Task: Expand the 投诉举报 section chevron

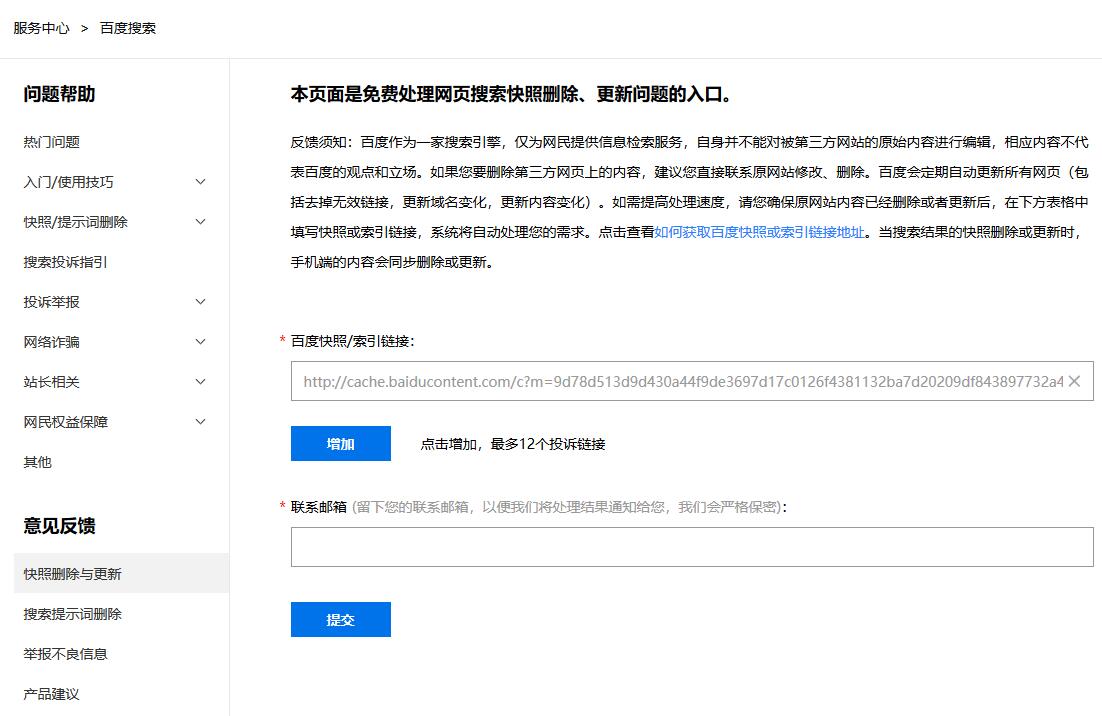Action: click(x=200, y=302)
